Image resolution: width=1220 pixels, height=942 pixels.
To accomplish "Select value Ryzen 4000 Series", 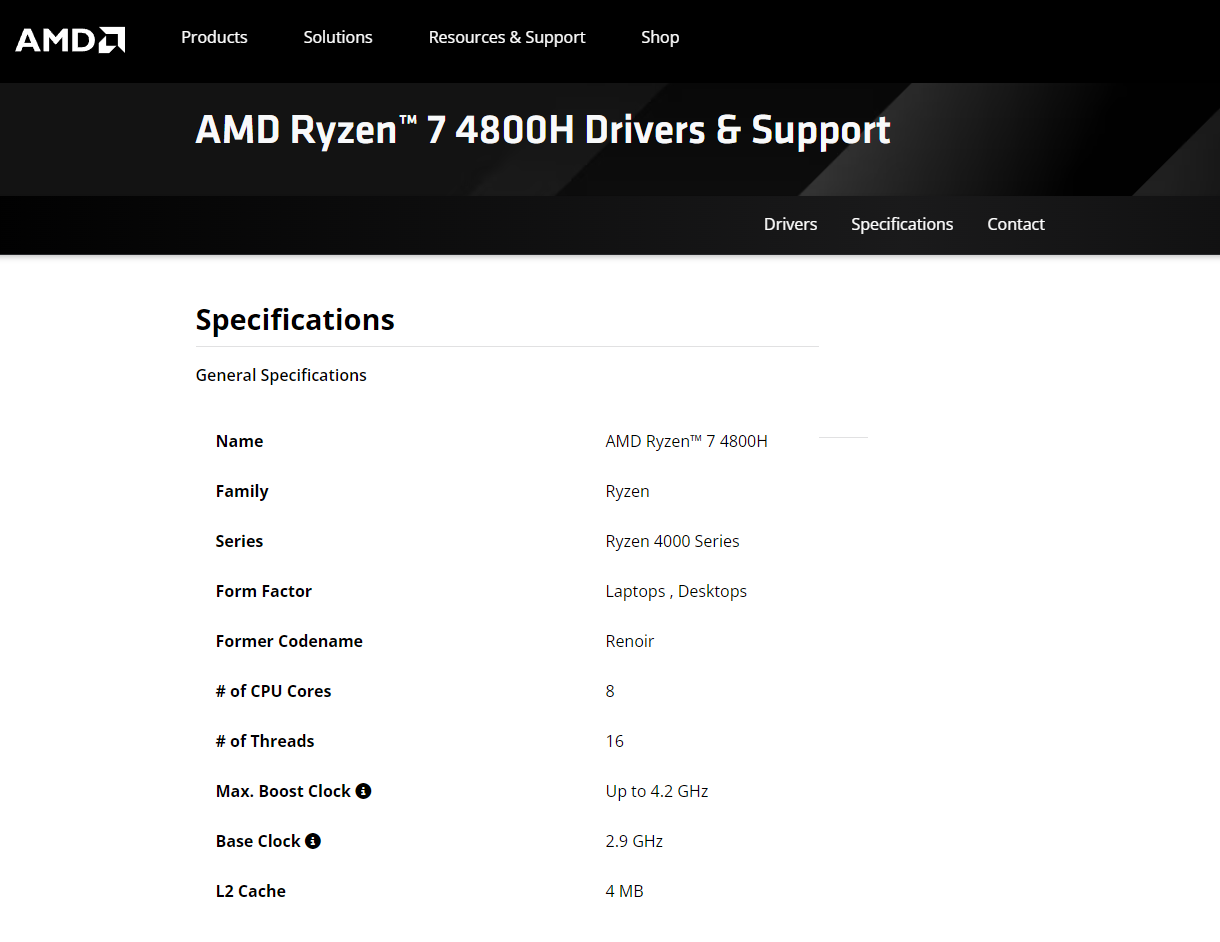I will click(x=673, y=541).
